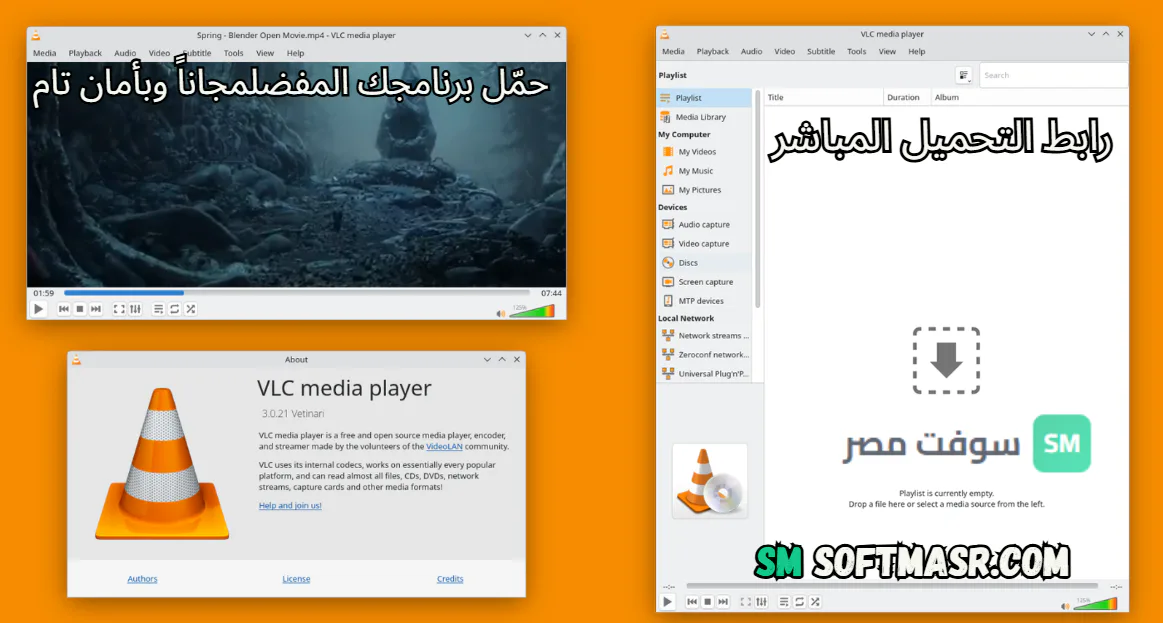
Task: Select Audio capture device entry
Action: [704, 224]
